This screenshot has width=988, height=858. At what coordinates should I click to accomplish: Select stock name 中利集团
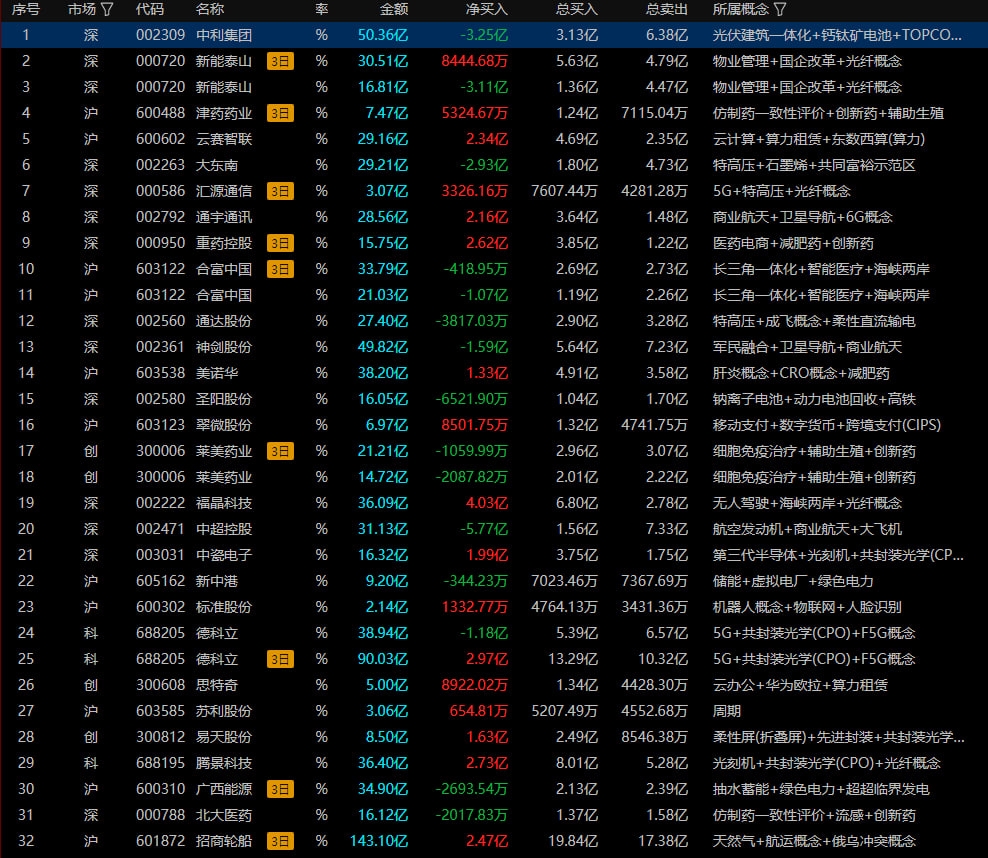click(x=224, y=35)
